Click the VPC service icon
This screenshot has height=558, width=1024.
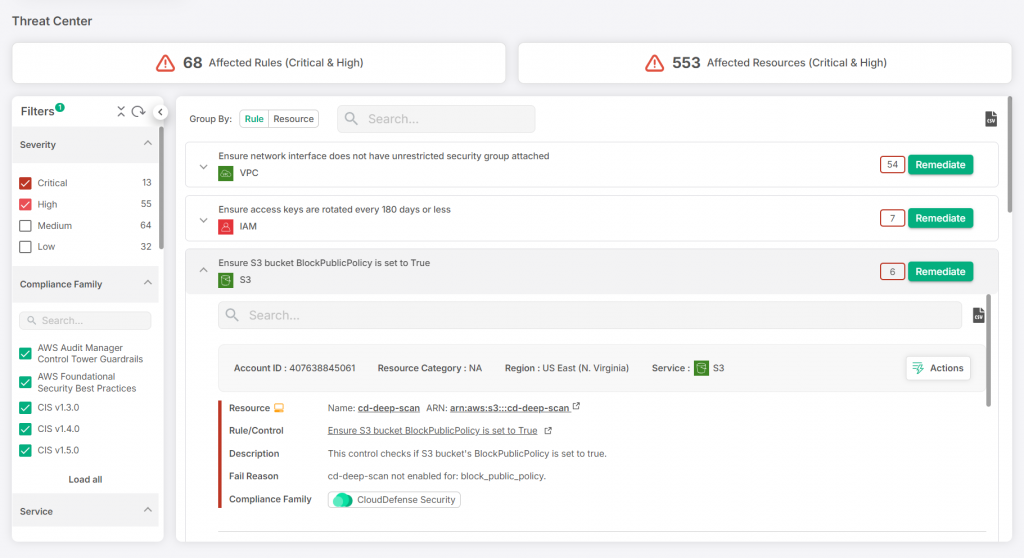point(226,173)
